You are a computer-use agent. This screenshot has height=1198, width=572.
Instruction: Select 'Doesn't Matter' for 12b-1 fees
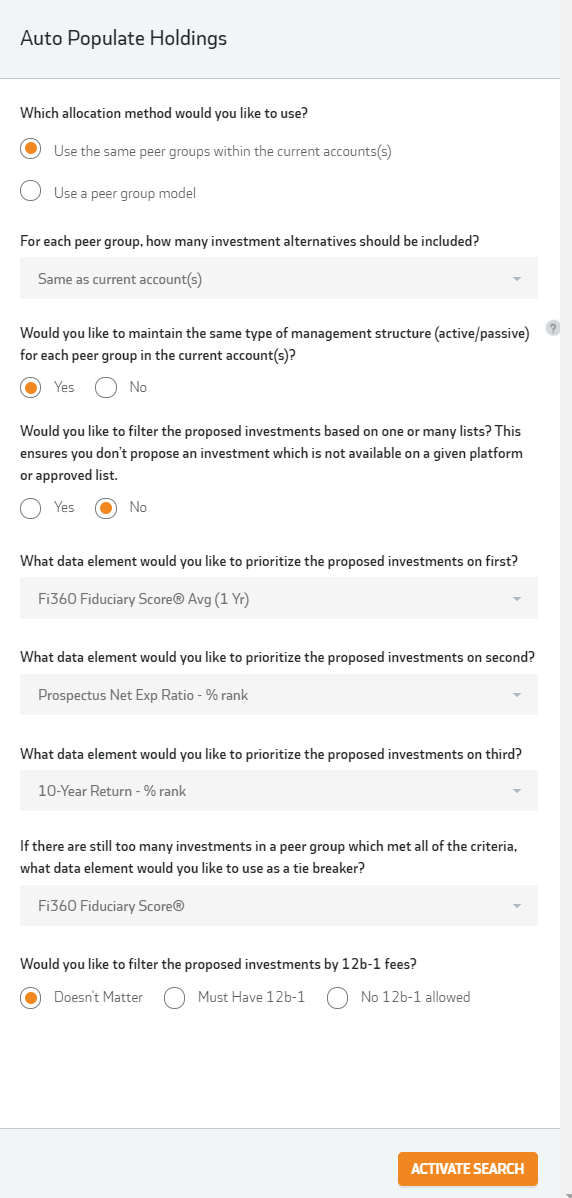pyautogui.click(x=31, y=997)
